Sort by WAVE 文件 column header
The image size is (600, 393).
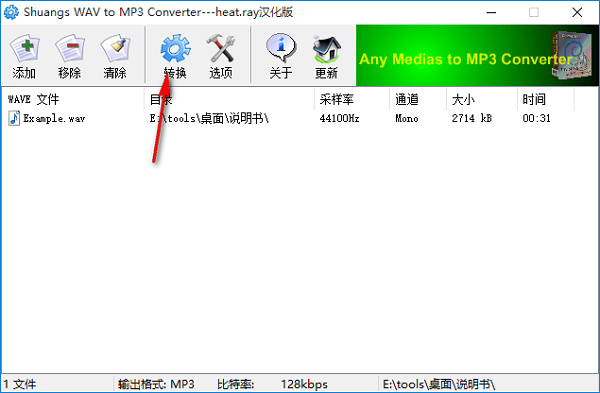[72, 99]
